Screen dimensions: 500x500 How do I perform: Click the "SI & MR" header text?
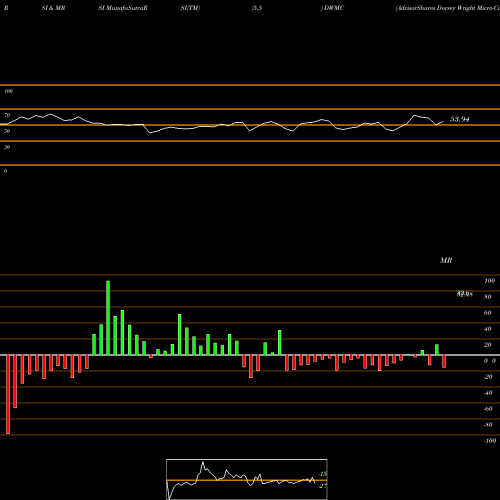tap(53, 8)
